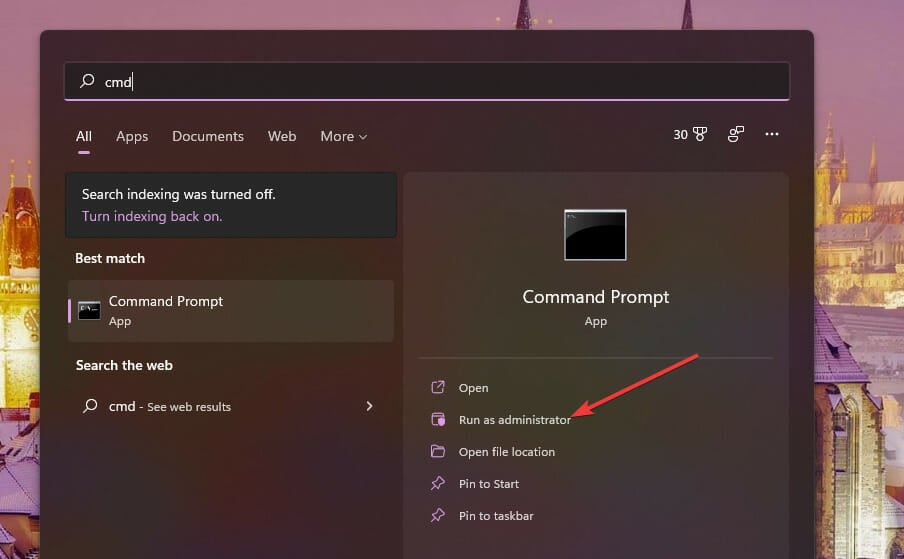The width and height of the screenshot is (904, 559).
Task: Click Open in the details pane
Action: [x=473, y=388]
